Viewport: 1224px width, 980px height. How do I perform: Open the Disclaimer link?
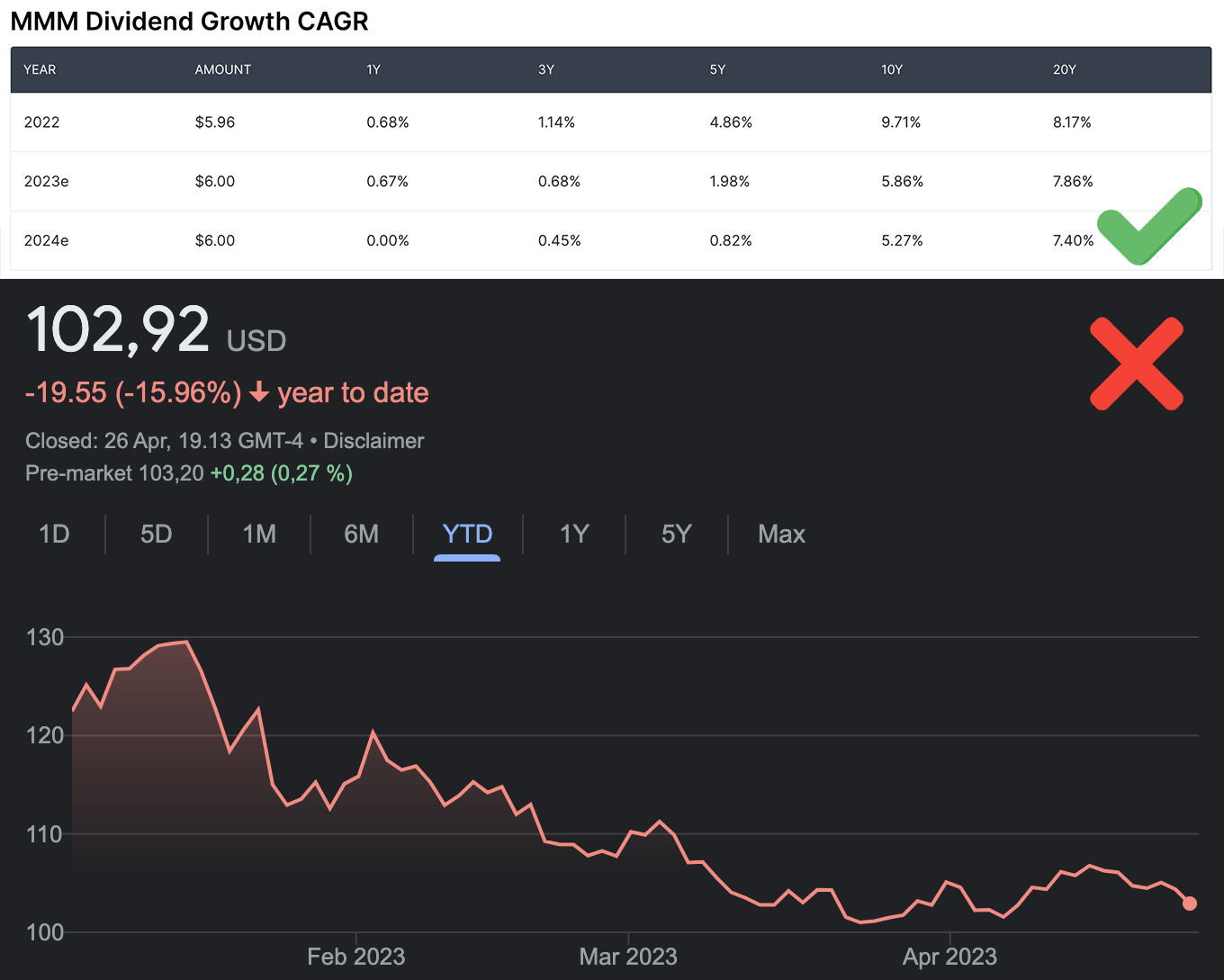373,441
